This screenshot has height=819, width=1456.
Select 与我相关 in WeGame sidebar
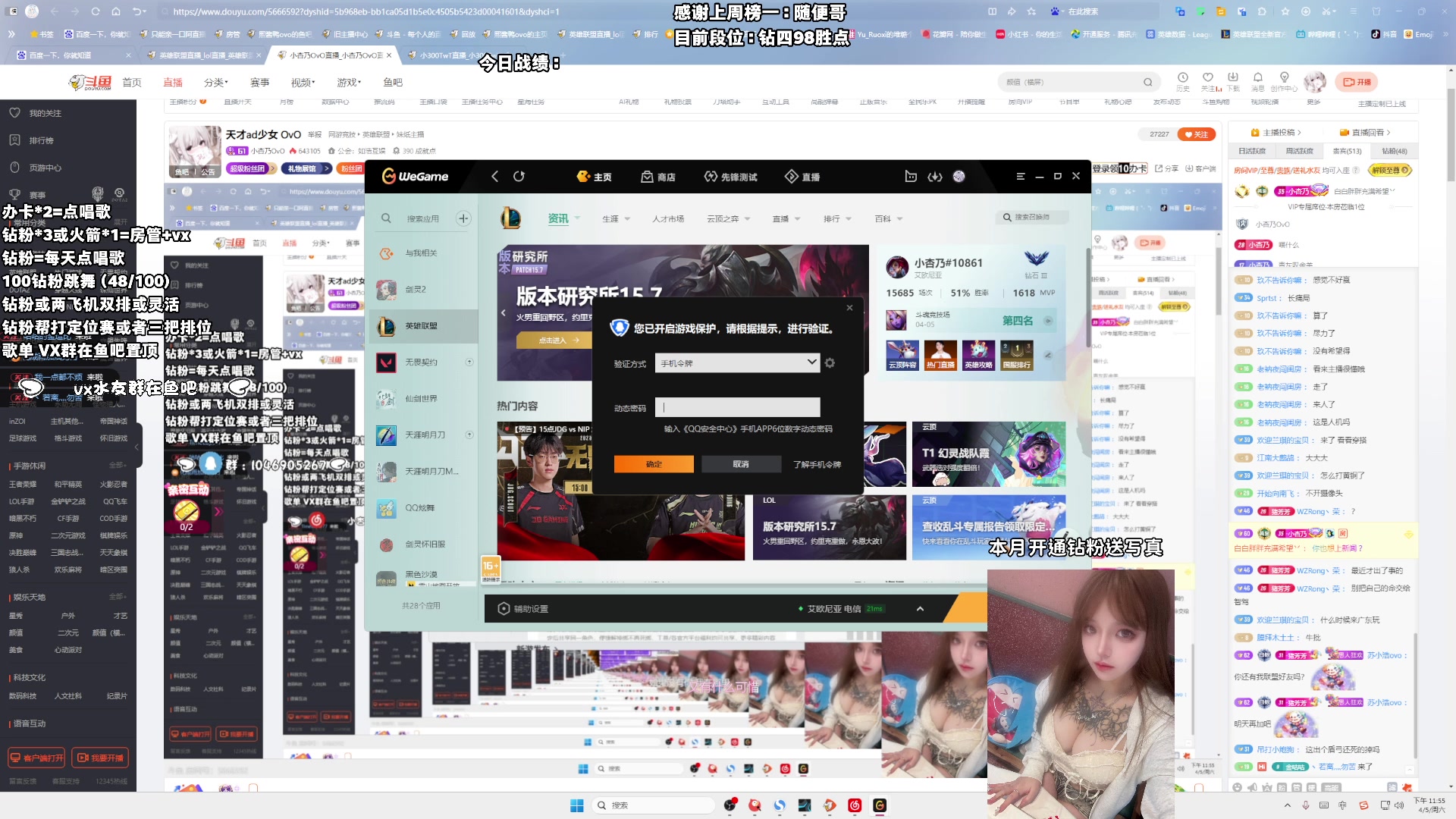[x=422, y=253]
